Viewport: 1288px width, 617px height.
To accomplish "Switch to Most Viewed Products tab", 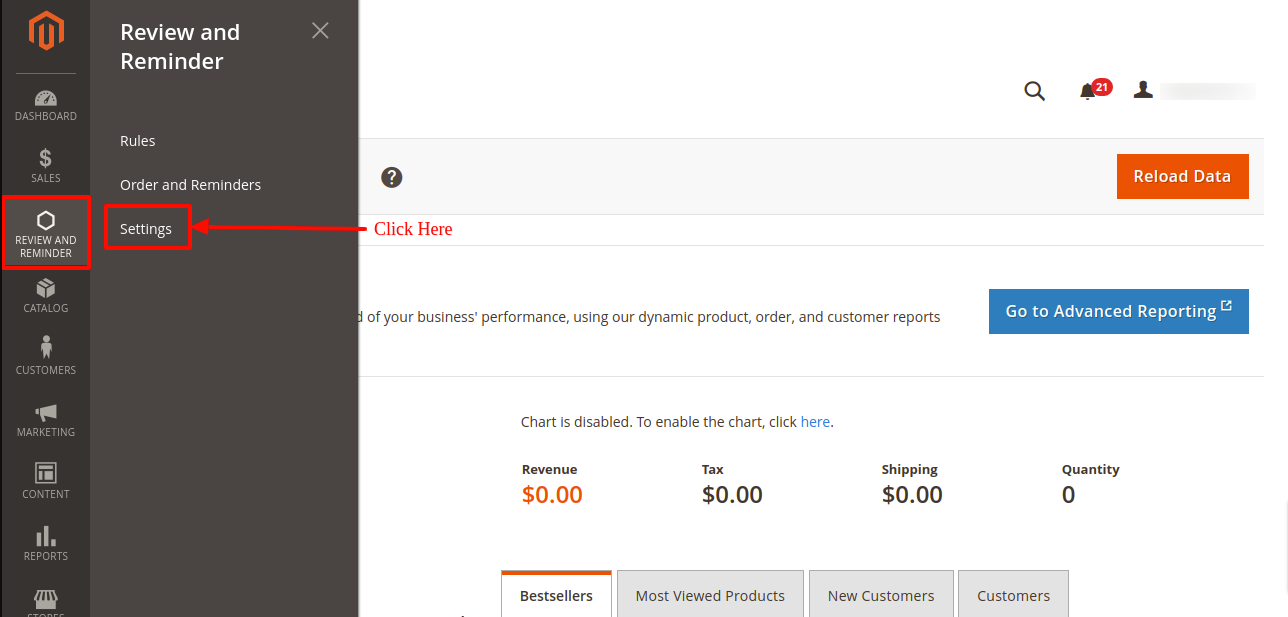I will coord(710,595).
